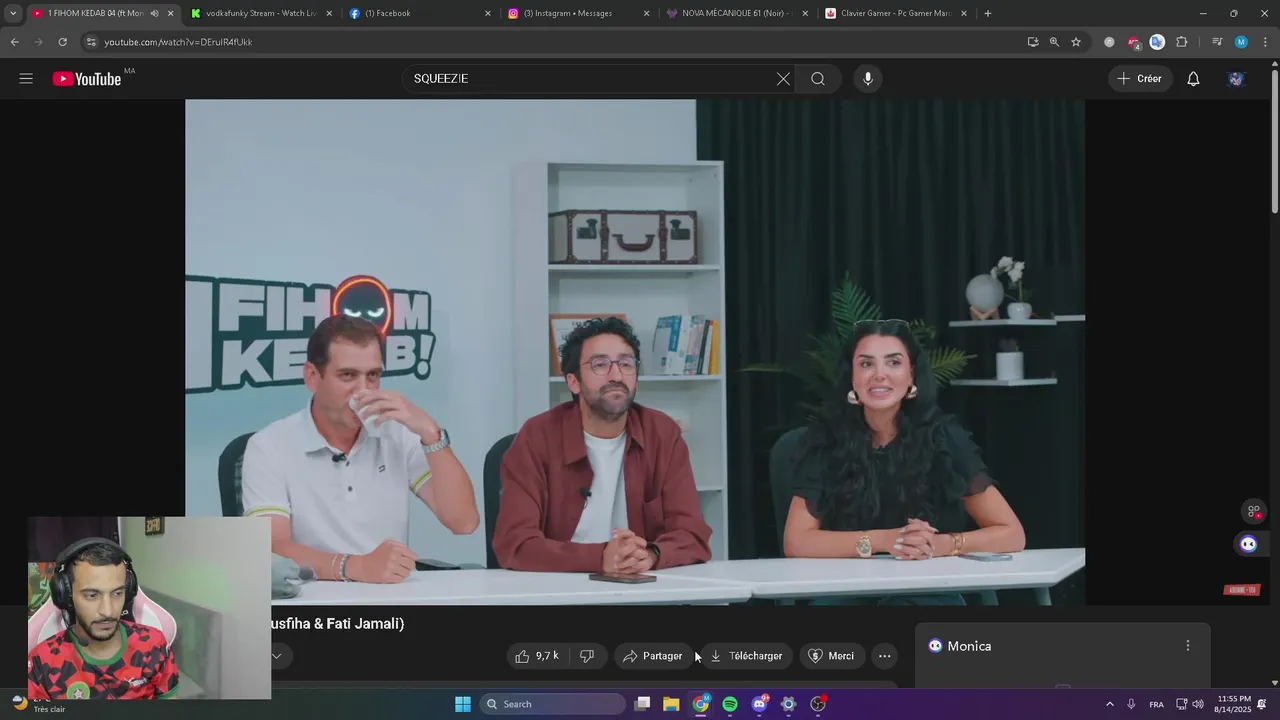Open page zoom magnifier in address bar
The image size is (1280, 720).
coord(1054,42)
